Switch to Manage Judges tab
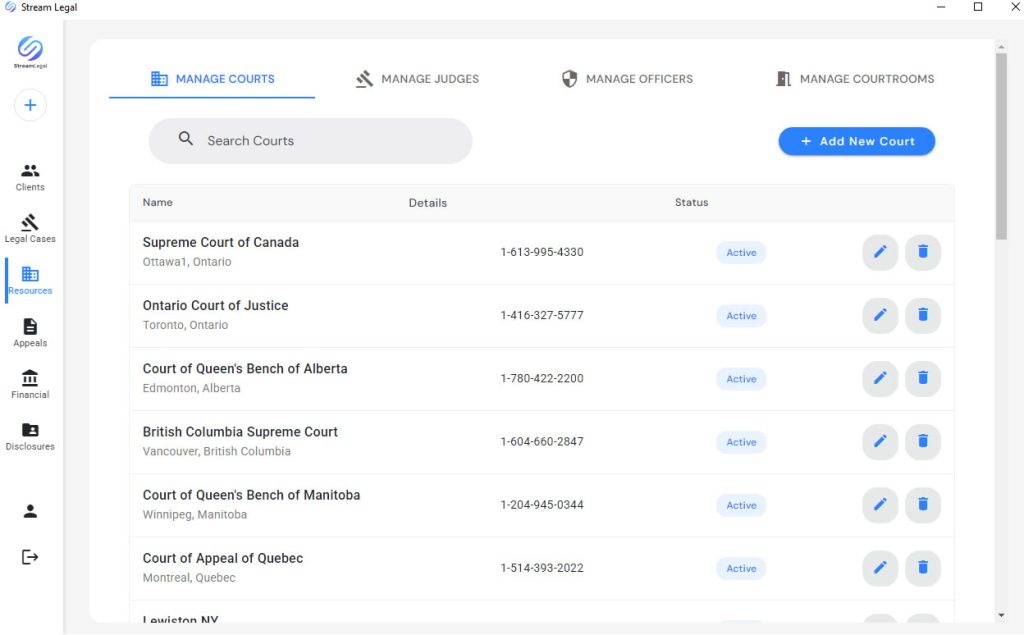Screen dimensions: 1024x635 coord(417,79)
